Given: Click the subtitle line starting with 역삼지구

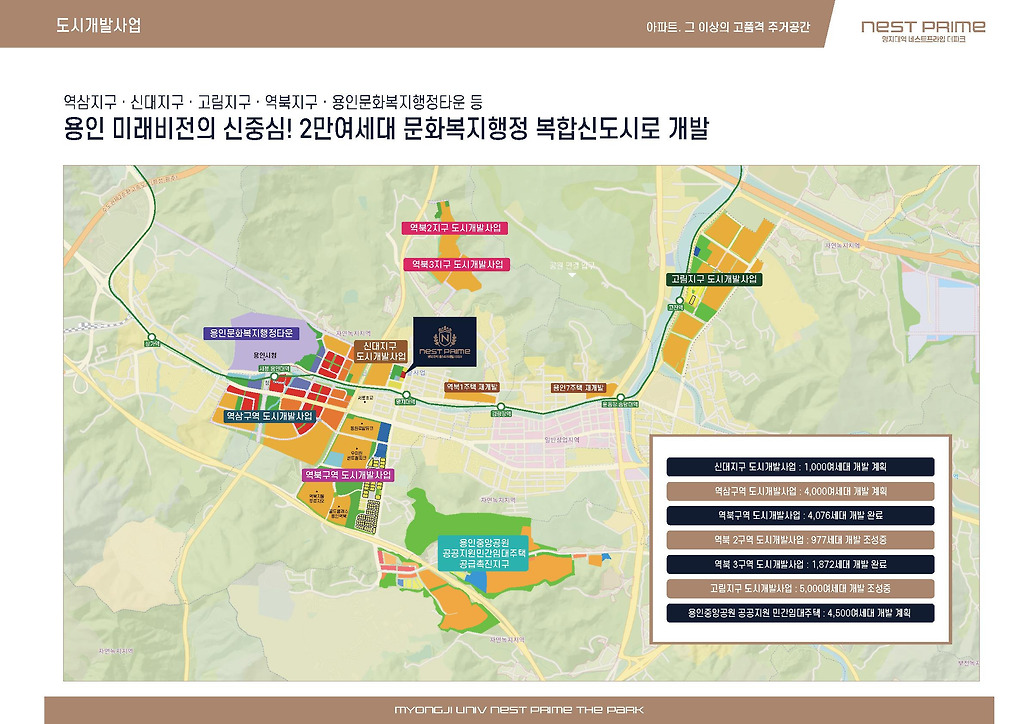Looking at the screenshot, I should point(273,102).
